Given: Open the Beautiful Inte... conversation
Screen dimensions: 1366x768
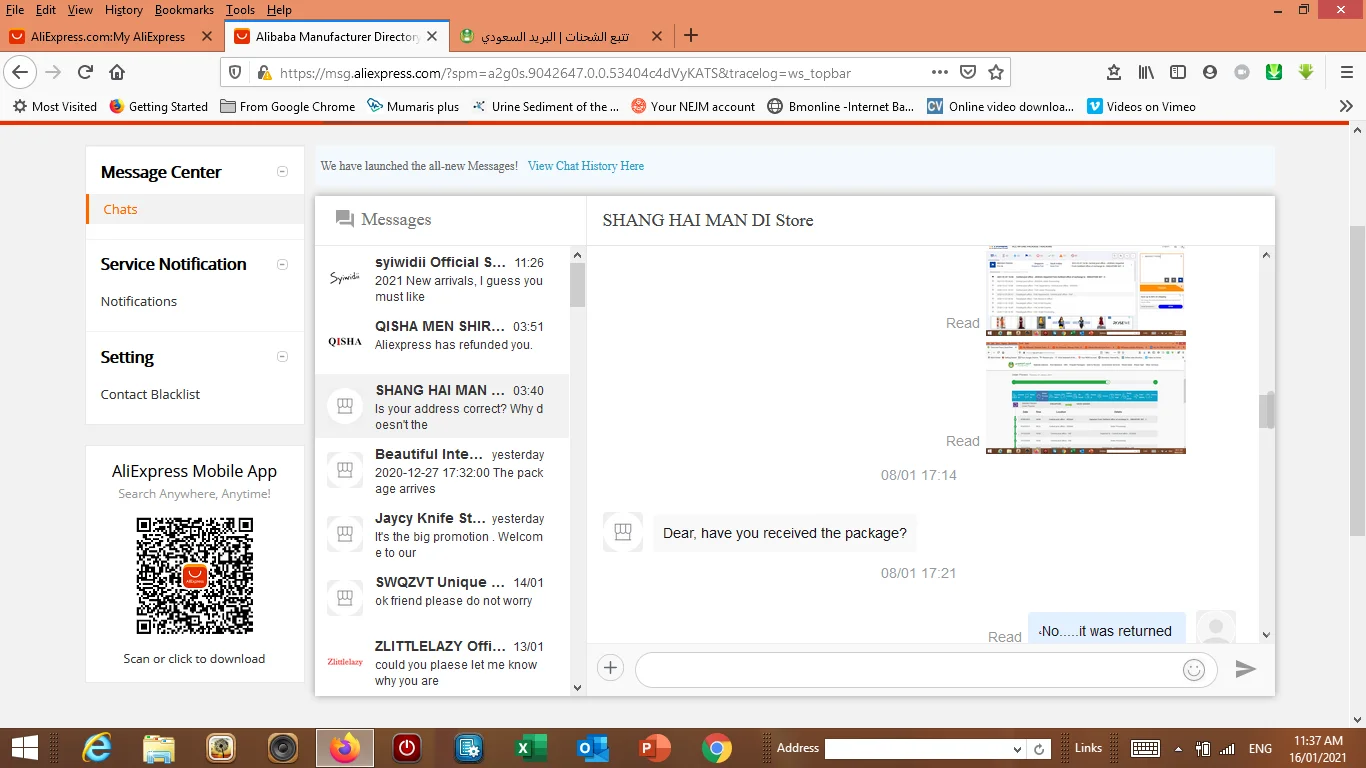Looking at the screenshot, I should (x=442, y=470).
